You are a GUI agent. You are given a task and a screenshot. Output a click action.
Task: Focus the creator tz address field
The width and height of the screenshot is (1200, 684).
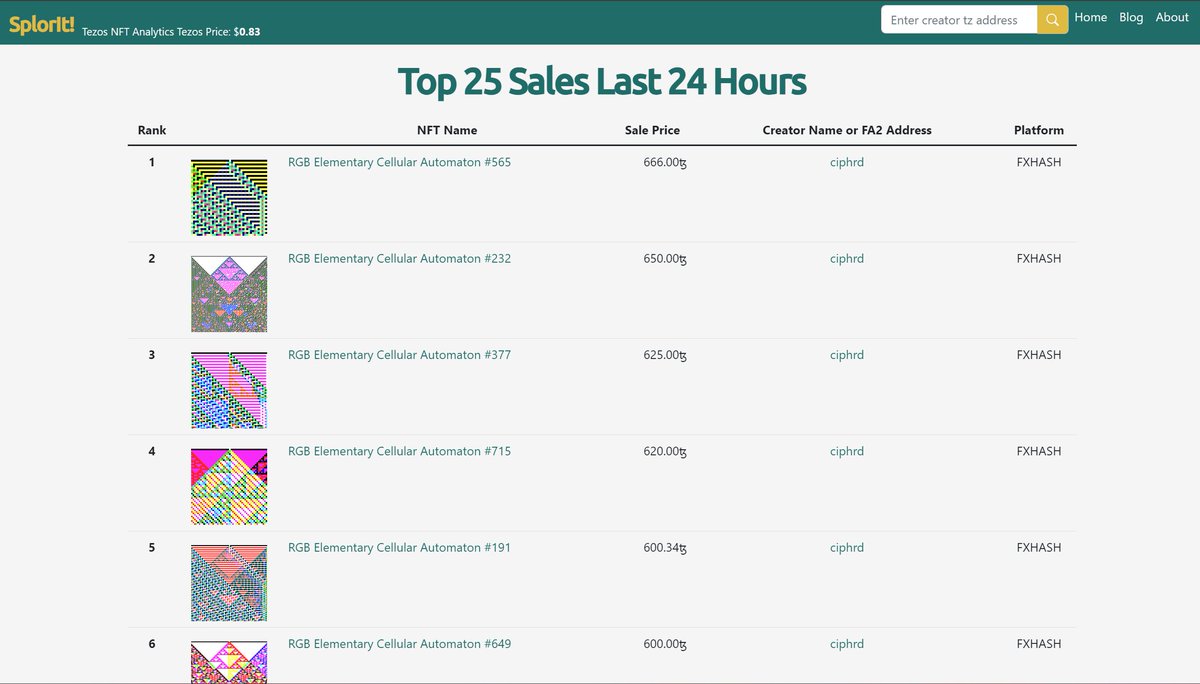pos(959,20)
